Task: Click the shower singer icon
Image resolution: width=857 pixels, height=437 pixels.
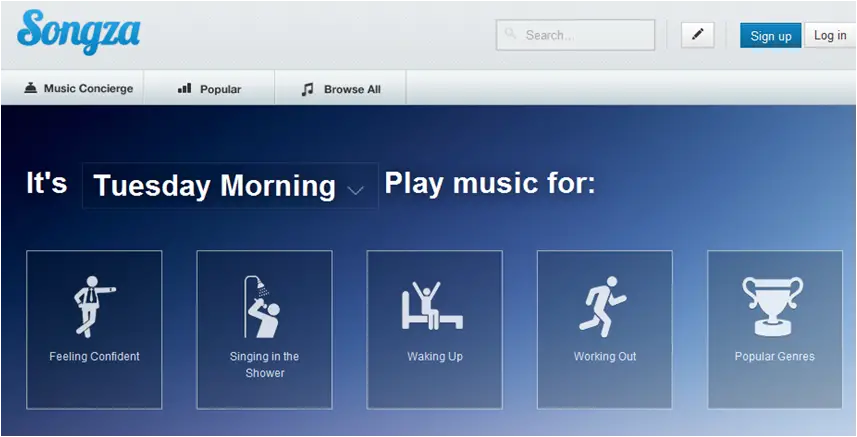Action: click(x=262, y=306)
